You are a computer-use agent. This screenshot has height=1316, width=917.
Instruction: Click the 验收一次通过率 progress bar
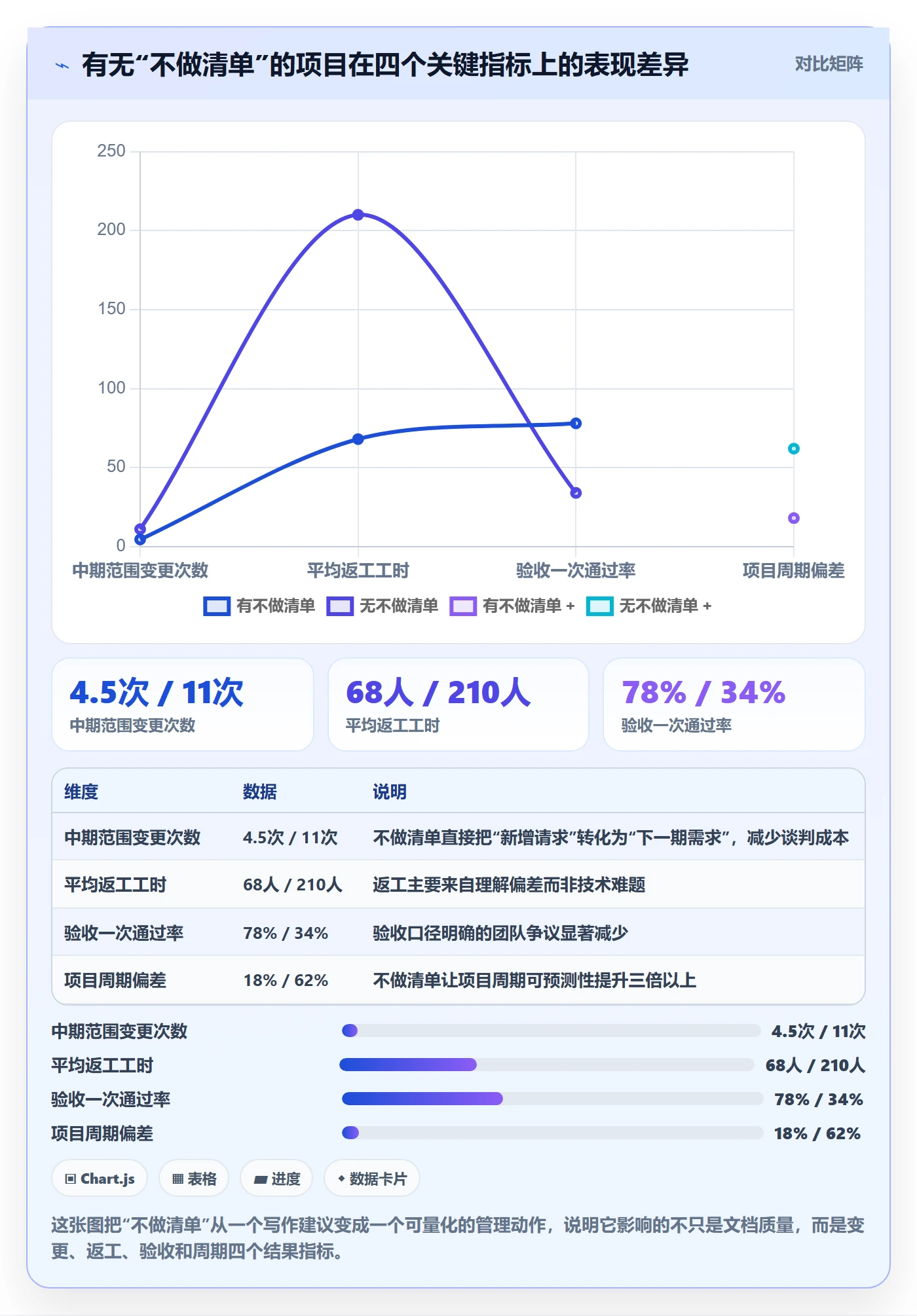[552, 1099]
